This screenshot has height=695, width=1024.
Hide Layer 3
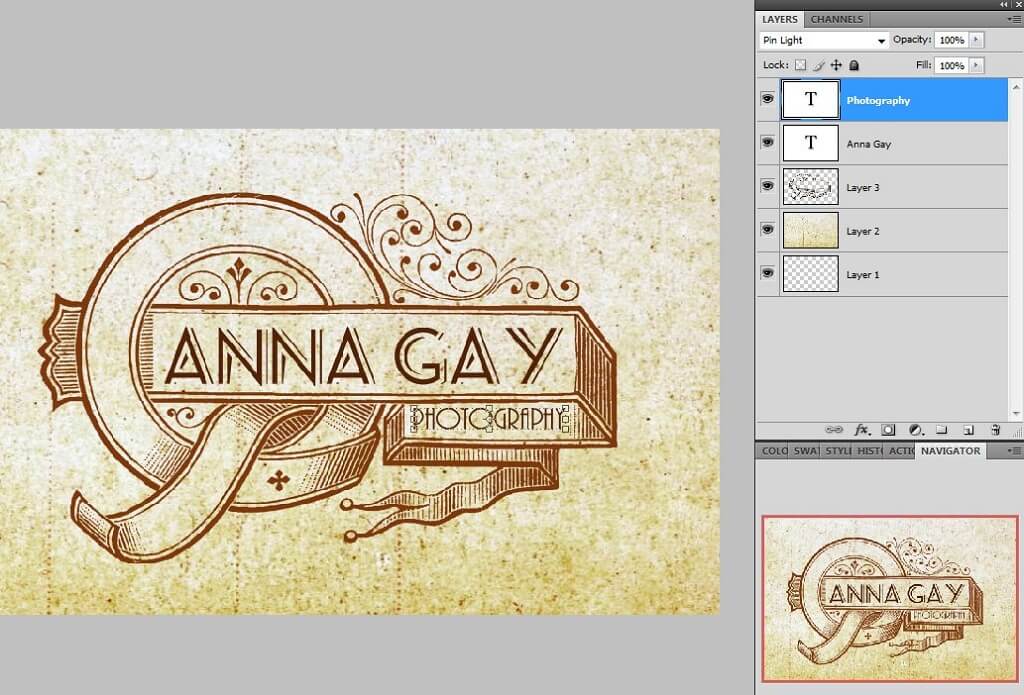coord(768,187)
